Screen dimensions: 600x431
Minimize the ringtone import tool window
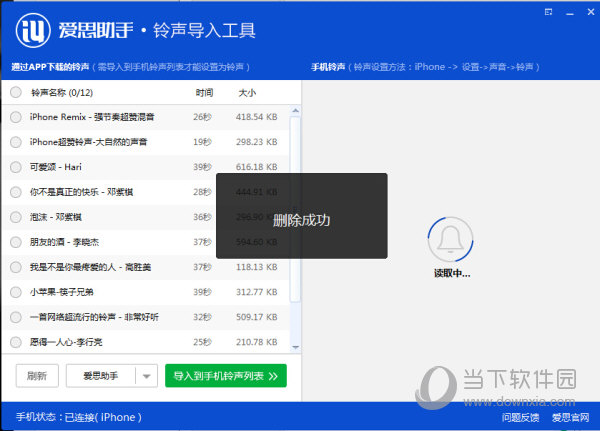(570, 13)
